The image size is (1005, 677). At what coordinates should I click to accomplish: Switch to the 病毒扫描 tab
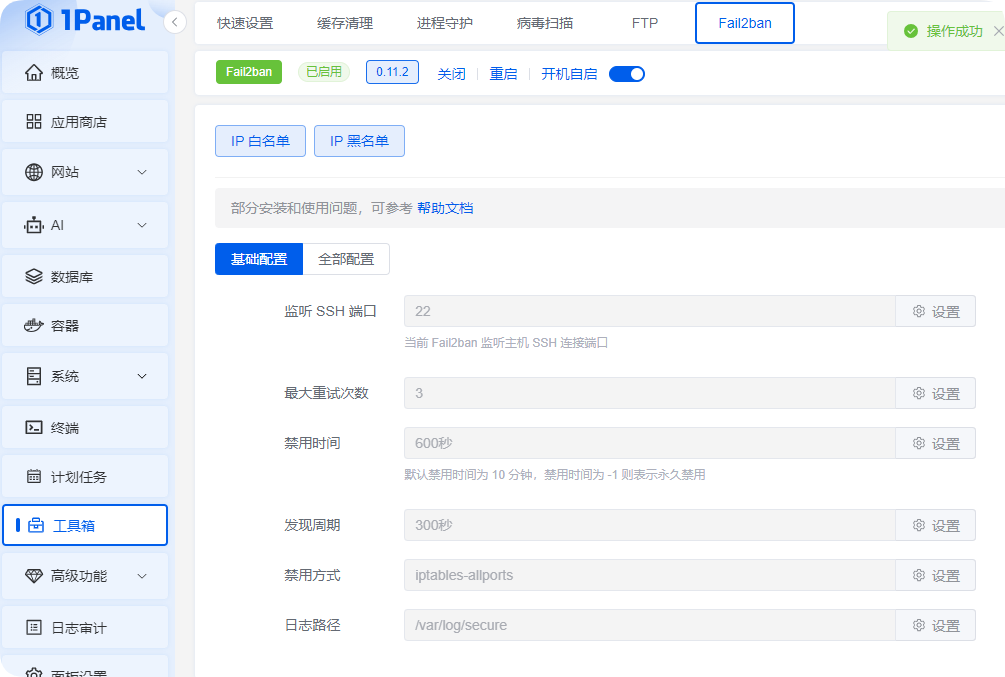coord(545,23)
